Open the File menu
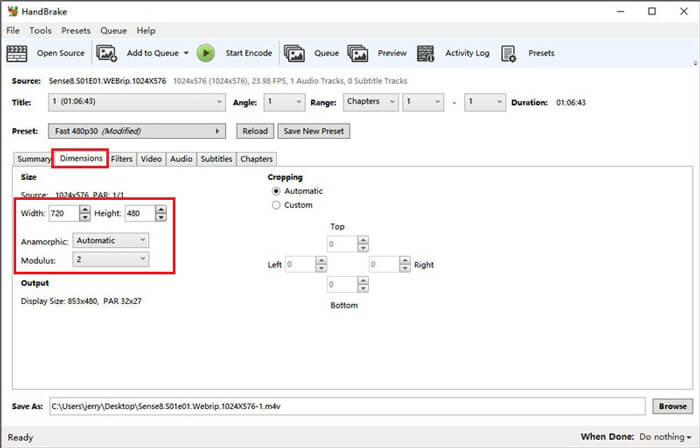Viewport: 700px width, 448px height. (13, 30)
